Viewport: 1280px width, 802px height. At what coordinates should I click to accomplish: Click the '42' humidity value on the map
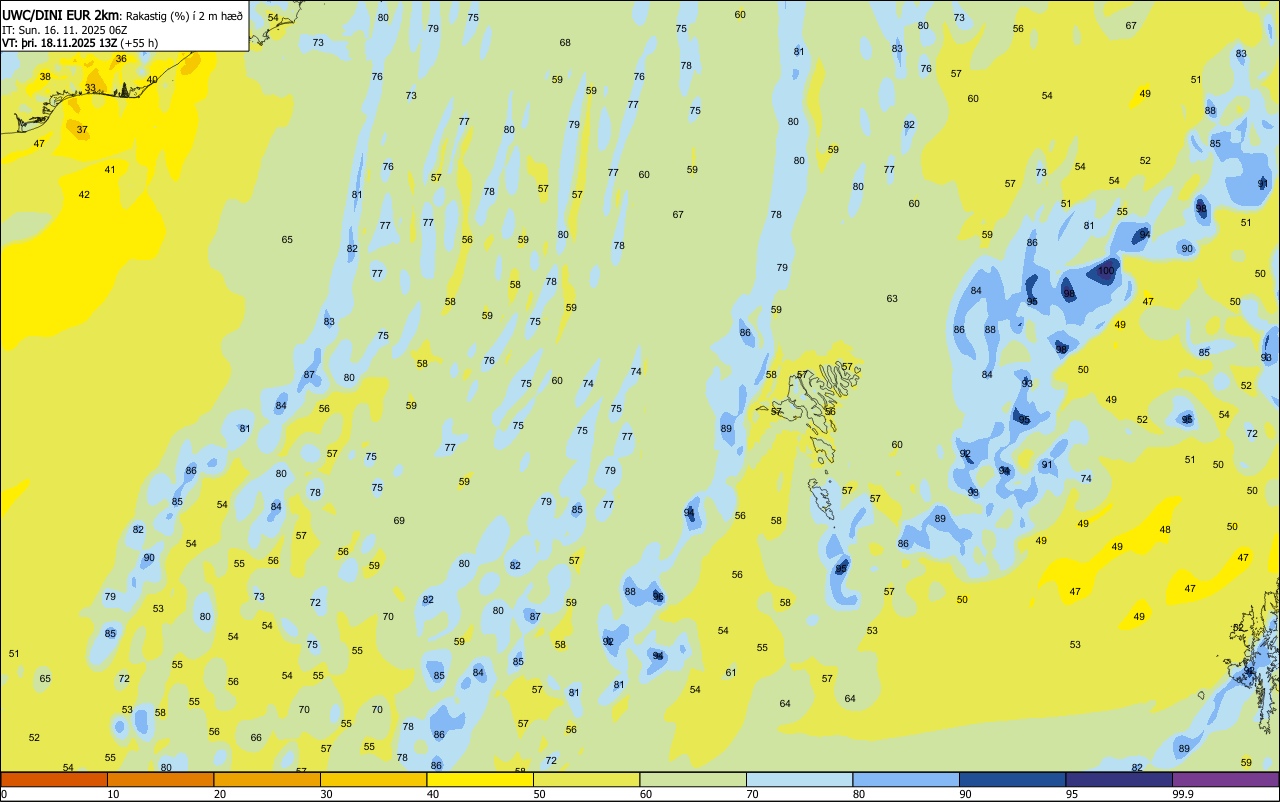click(x=84, y=195)
